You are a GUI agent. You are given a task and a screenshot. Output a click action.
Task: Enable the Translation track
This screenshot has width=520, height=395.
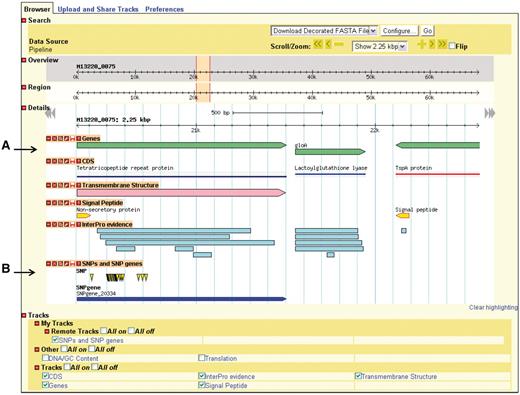(x=201, y=358)
